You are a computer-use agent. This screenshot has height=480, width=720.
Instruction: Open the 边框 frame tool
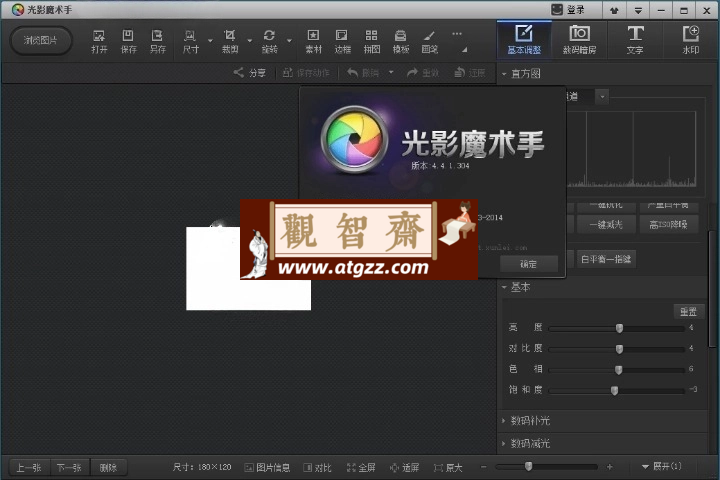click(x=342, y=41)
